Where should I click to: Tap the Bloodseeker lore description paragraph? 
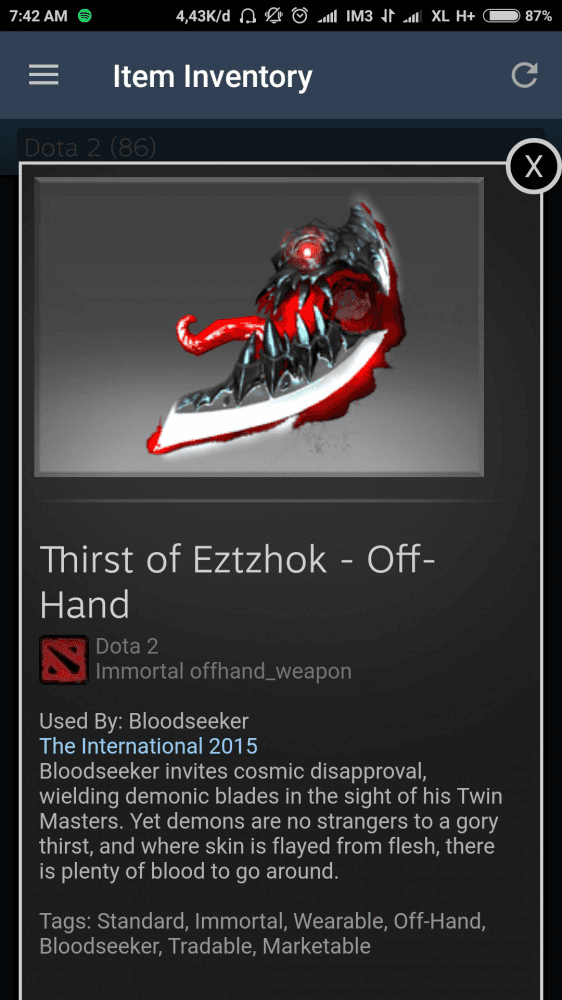pyautogui.click(x=270, y=821)
